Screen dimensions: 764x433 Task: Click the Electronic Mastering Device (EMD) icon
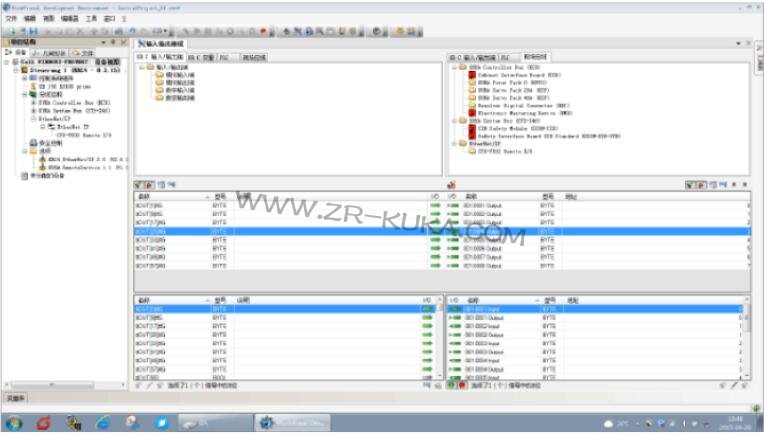(x=472, y=112)
